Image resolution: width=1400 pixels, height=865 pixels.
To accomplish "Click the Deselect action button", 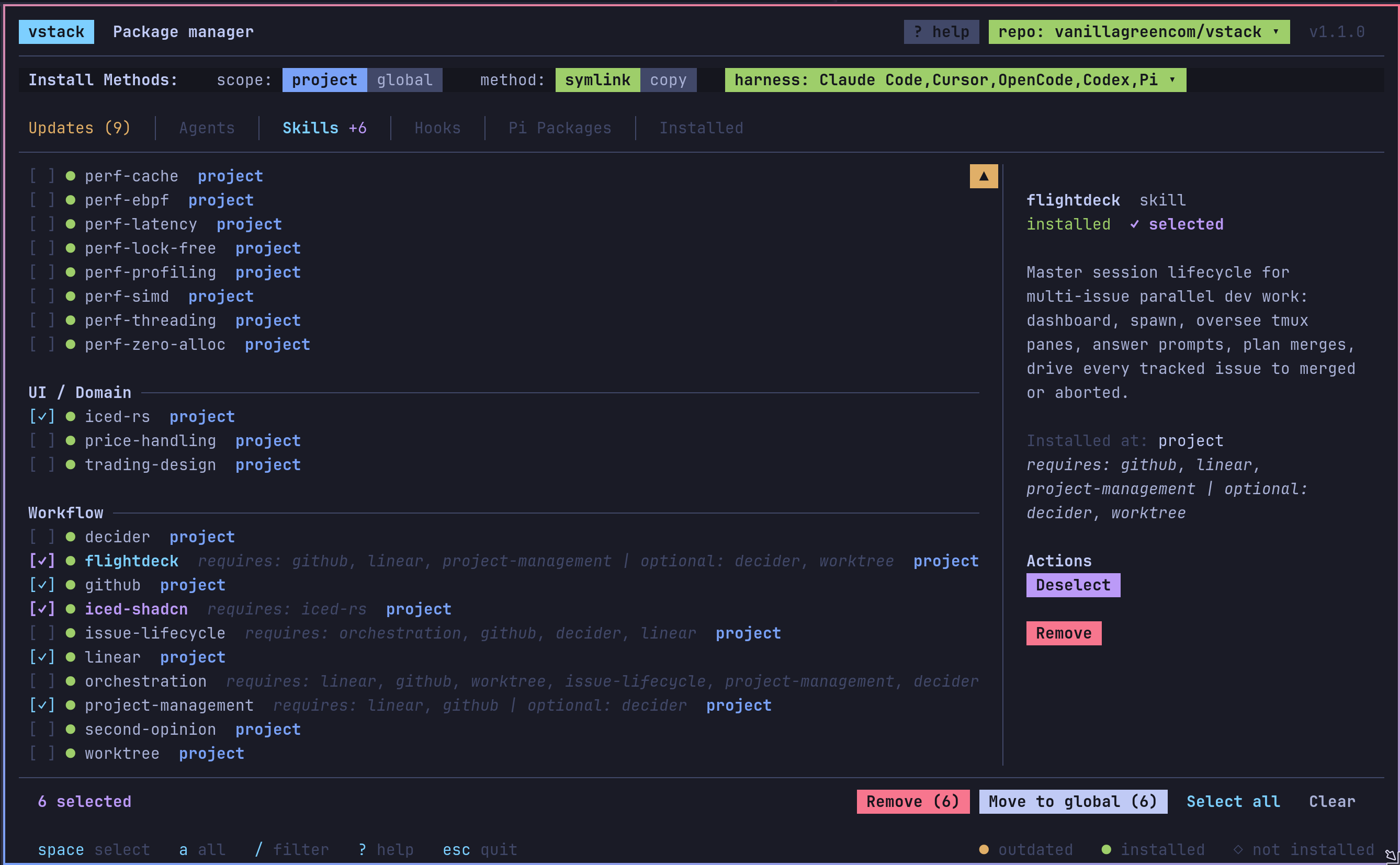I will click(1072, 585).
